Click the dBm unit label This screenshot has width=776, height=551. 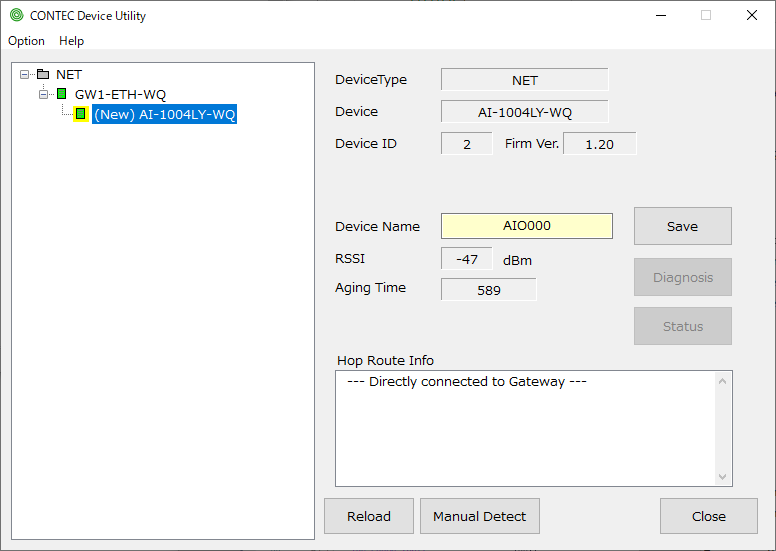click(517, 260)
